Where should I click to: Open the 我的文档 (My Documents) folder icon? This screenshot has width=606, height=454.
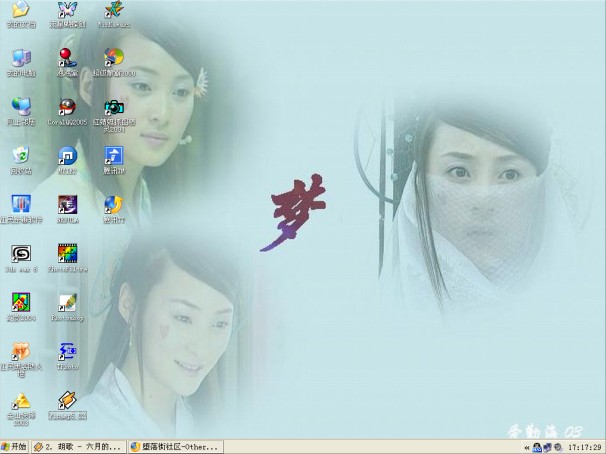point(20,11)
